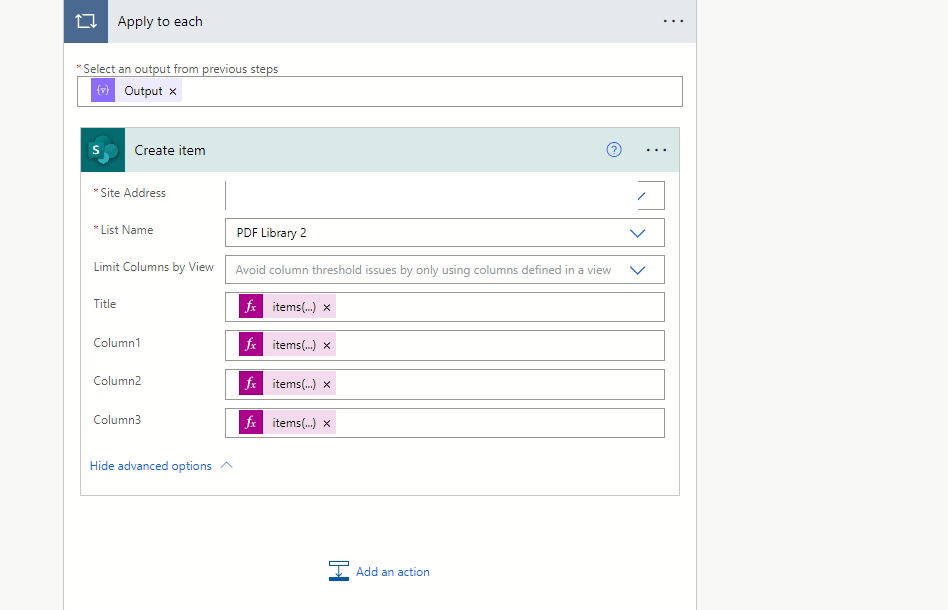The image size is (948, 610).
Task: Click Column1 field fx icon
Action: tap(251, 345)
